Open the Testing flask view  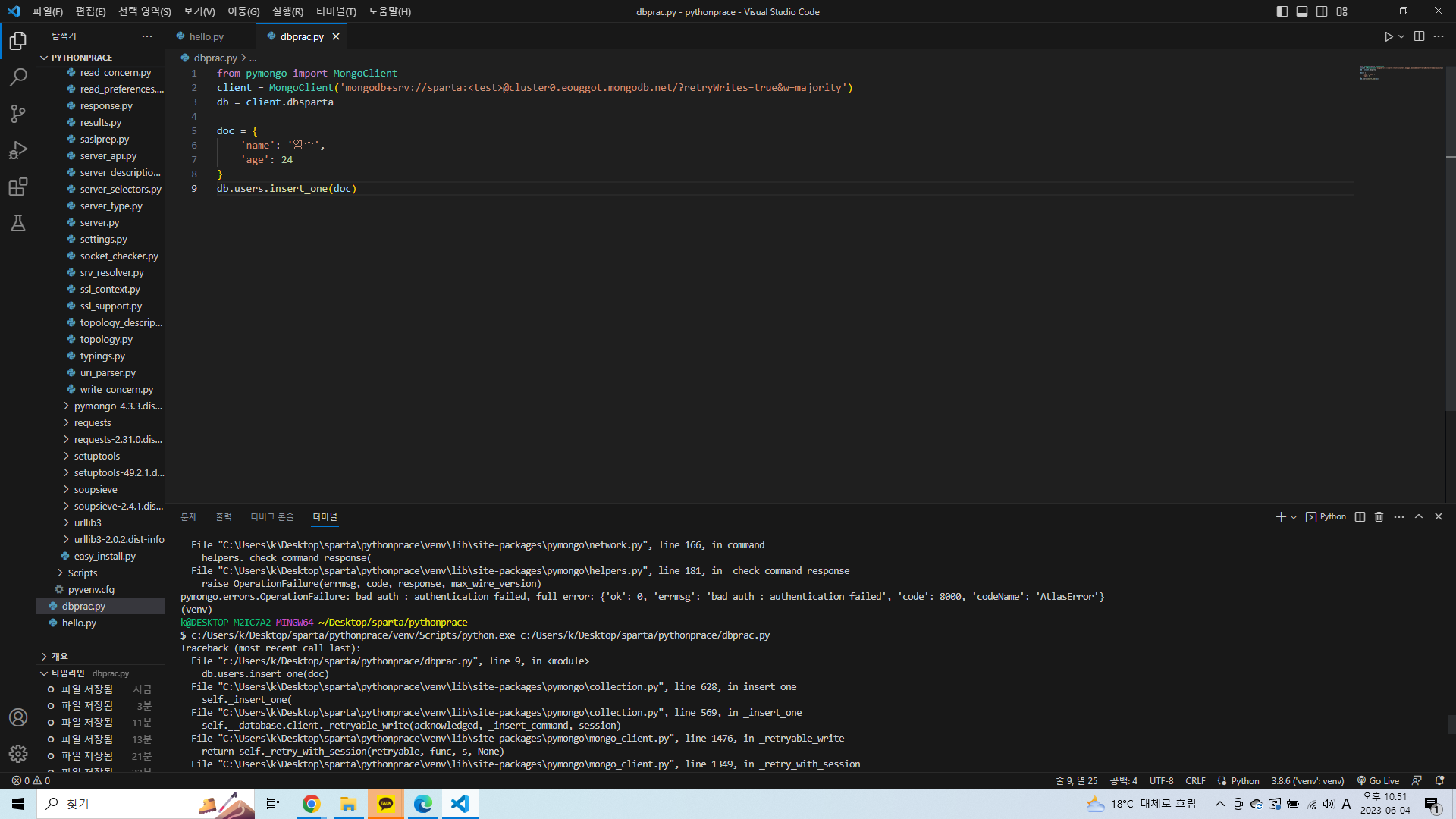[18, 223]
